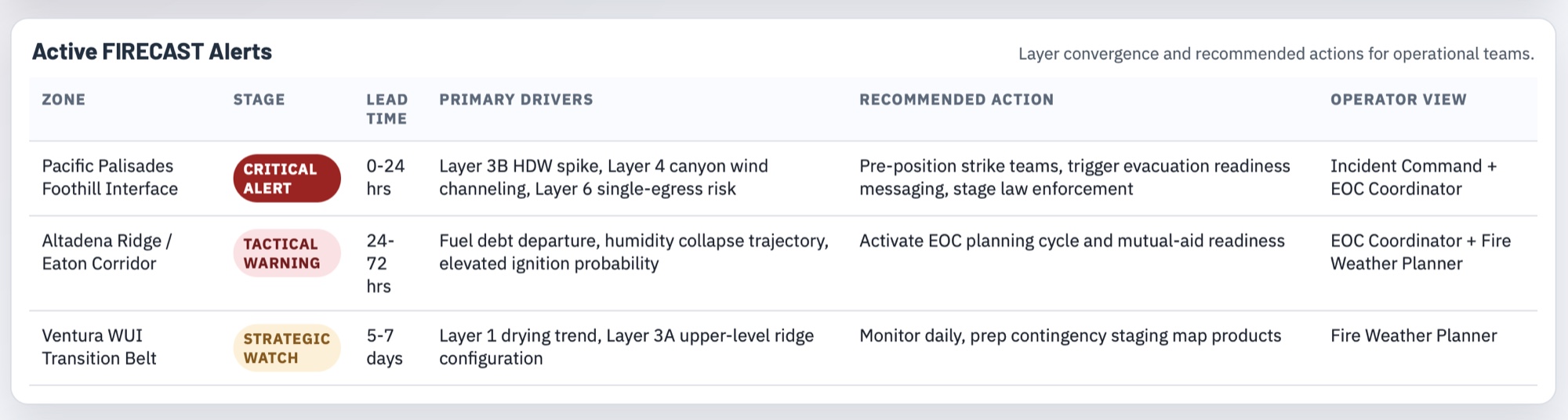Click the fuel debt departure drivers text
Viewport: 1568px width, 420px height.
[633, 252]
